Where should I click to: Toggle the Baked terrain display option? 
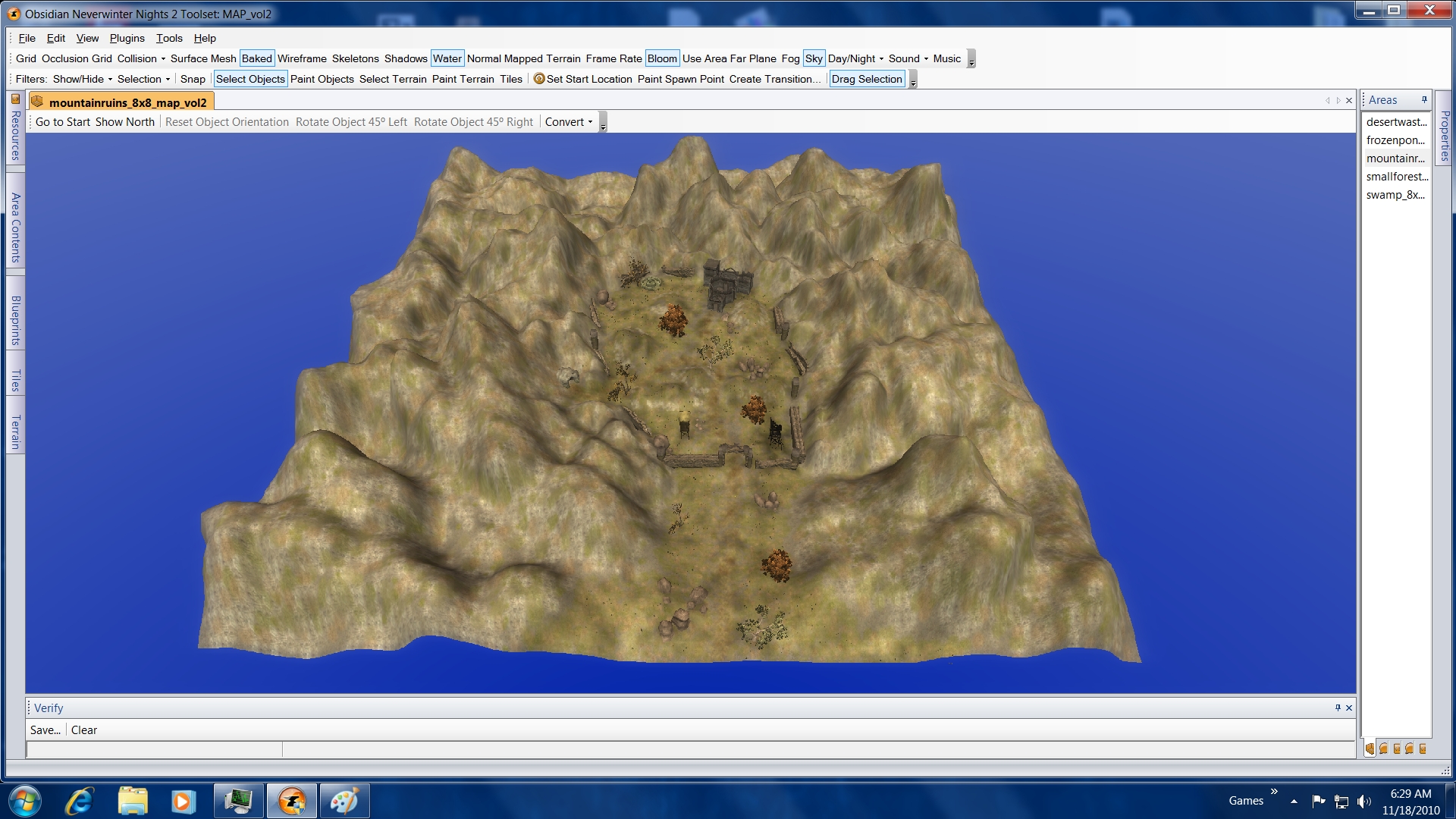[x=256, y=58]
